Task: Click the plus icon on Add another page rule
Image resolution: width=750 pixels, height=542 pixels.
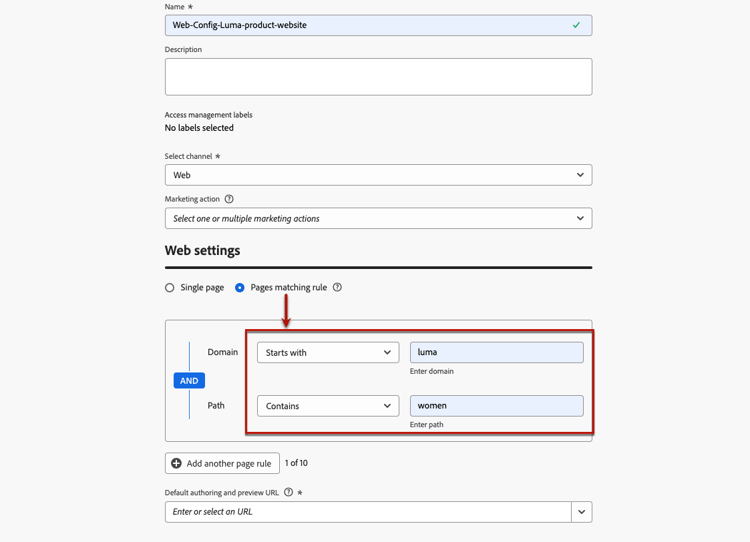Action: click(176, 463)
